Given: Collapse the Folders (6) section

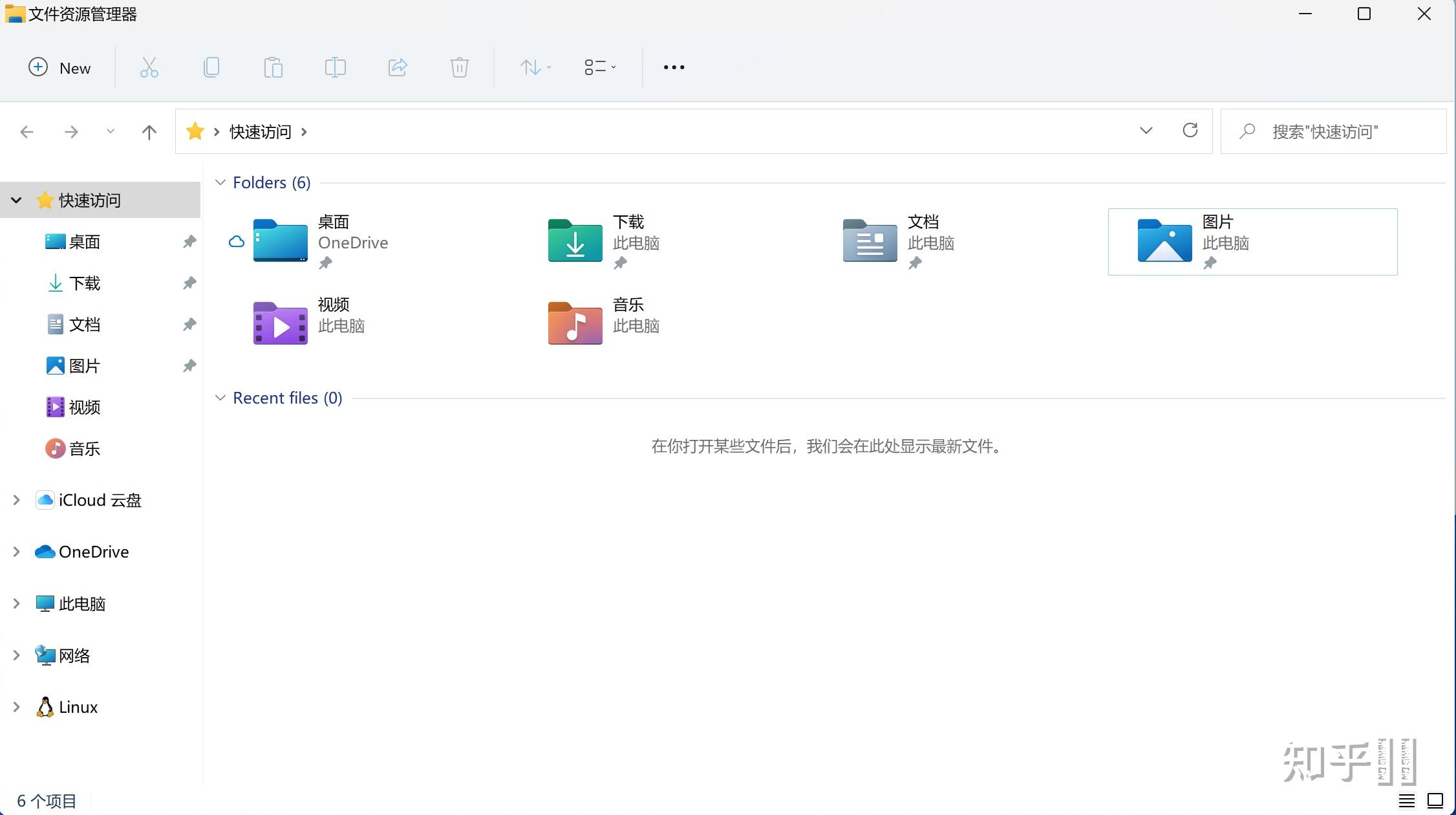Looking at the screenshot, I should point(220,183).
